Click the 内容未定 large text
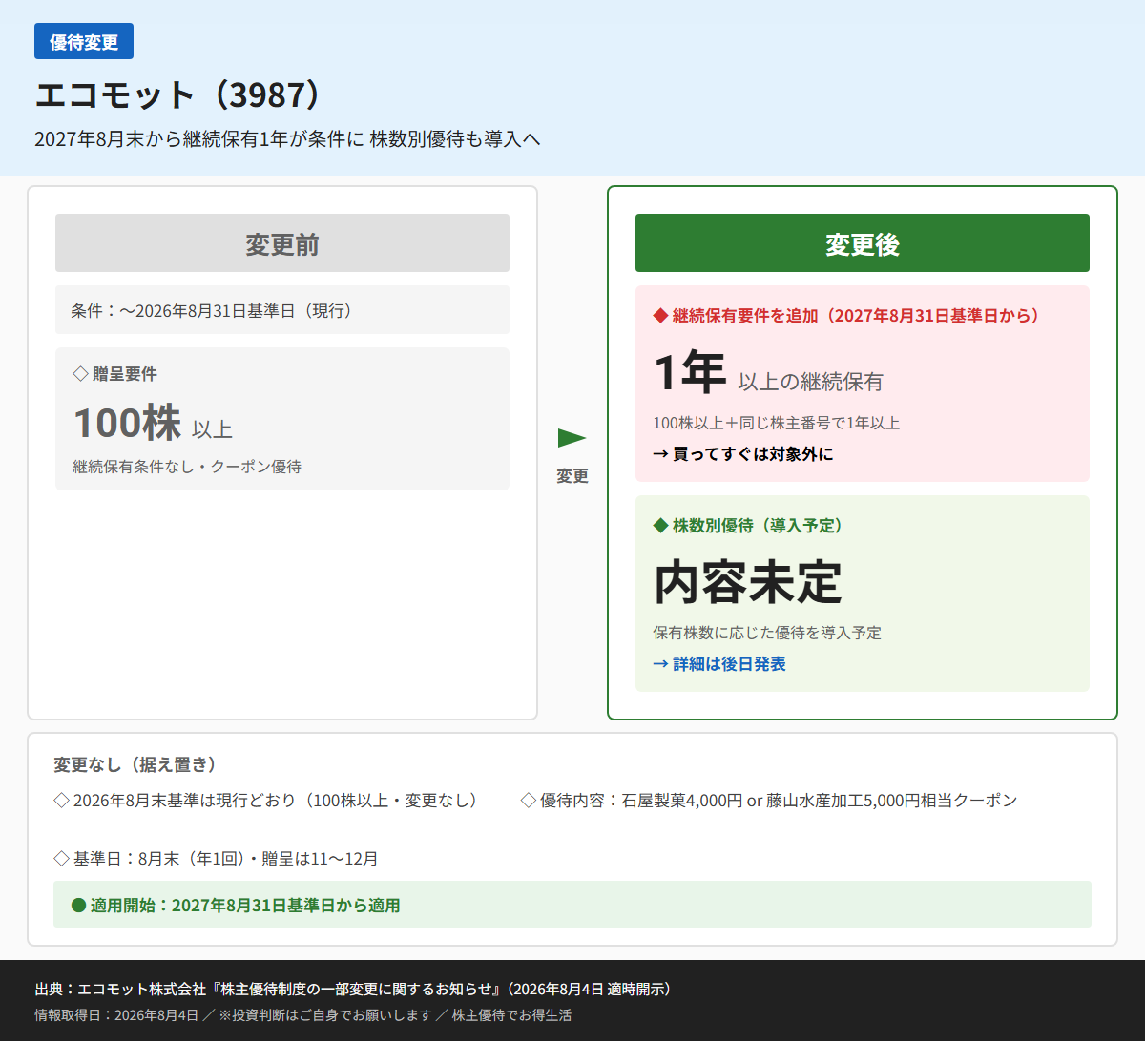The image size is (1145, 1064). [748, 582]
